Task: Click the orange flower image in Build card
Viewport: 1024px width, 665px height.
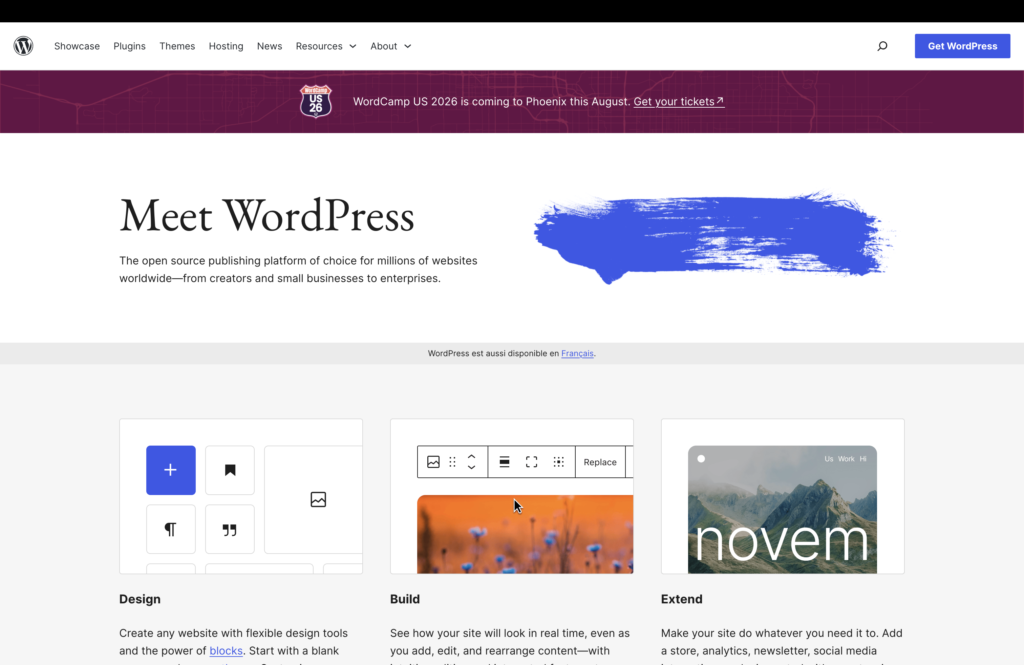Action: (525, 534)
